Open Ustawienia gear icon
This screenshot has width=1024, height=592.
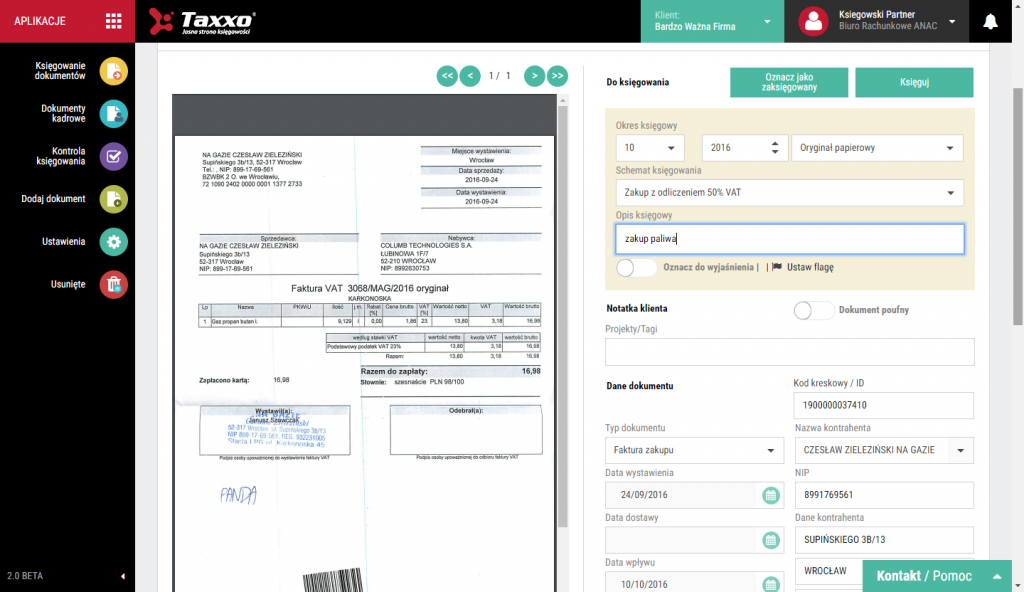pyautogui.click(x=114, y=242)
